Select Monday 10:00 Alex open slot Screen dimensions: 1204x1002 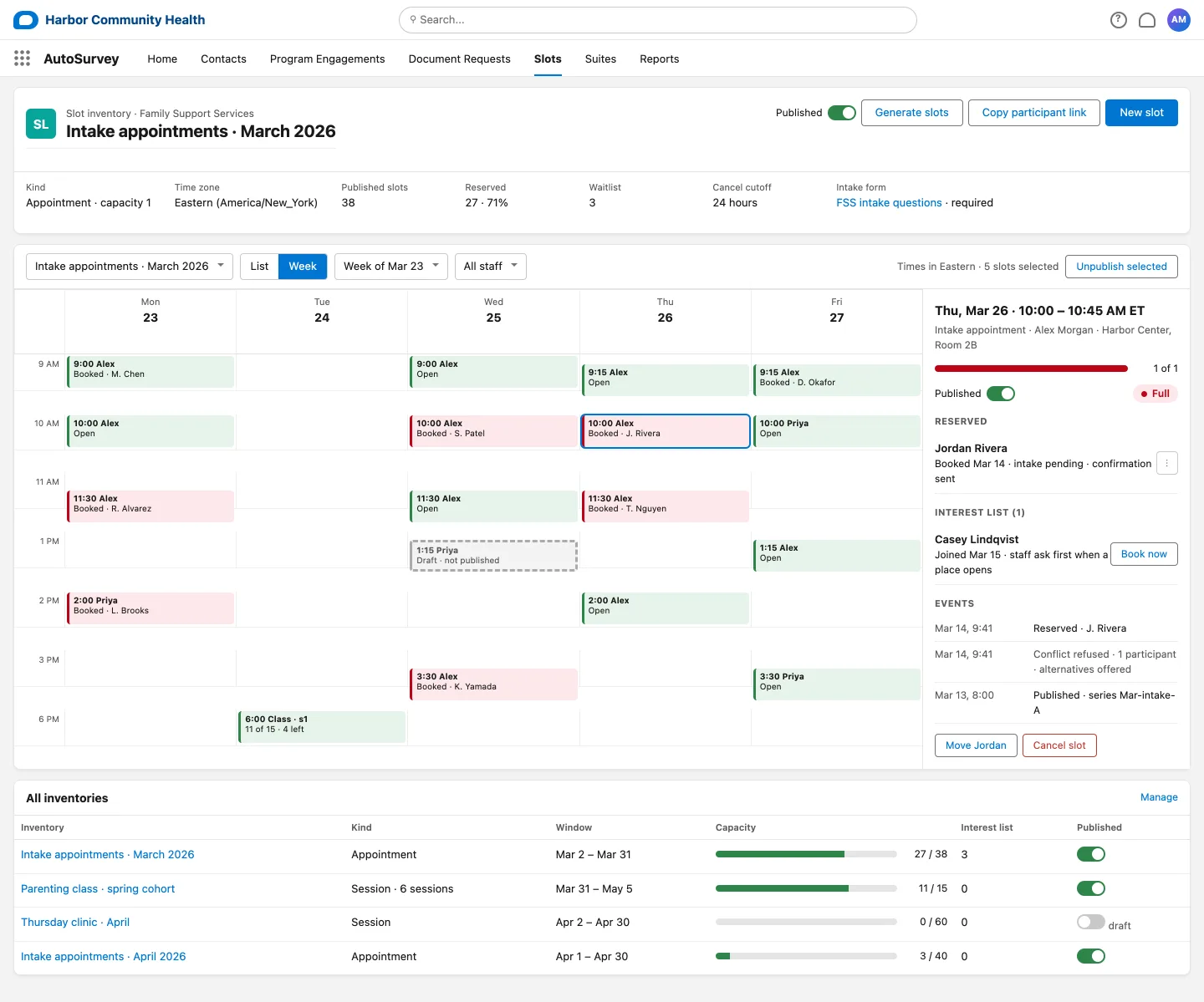[x=150, y=431]
